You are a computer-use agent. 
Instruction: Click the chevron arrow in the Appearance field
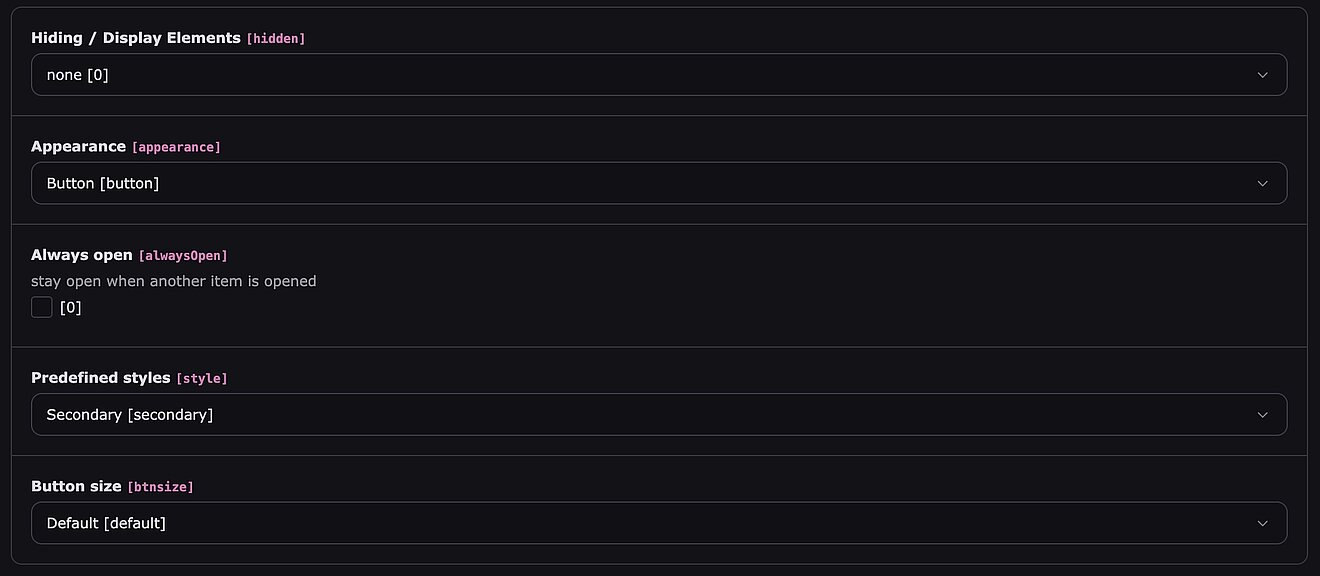(1262, 183)
